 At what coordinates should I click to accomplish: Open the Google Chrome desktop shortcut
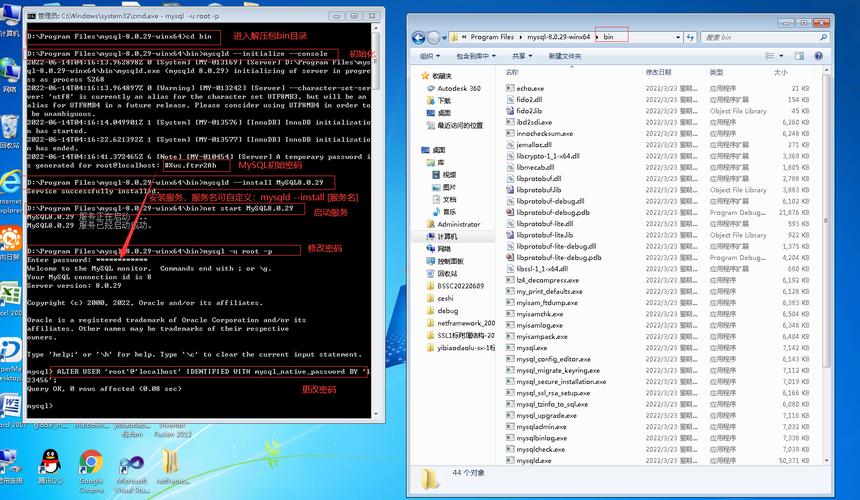click(91, 469)
